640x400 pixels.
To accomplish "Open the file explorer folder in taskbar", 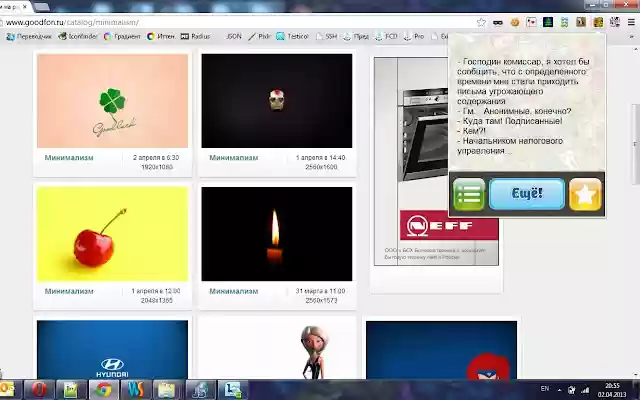I will click(x=167, y=390).
